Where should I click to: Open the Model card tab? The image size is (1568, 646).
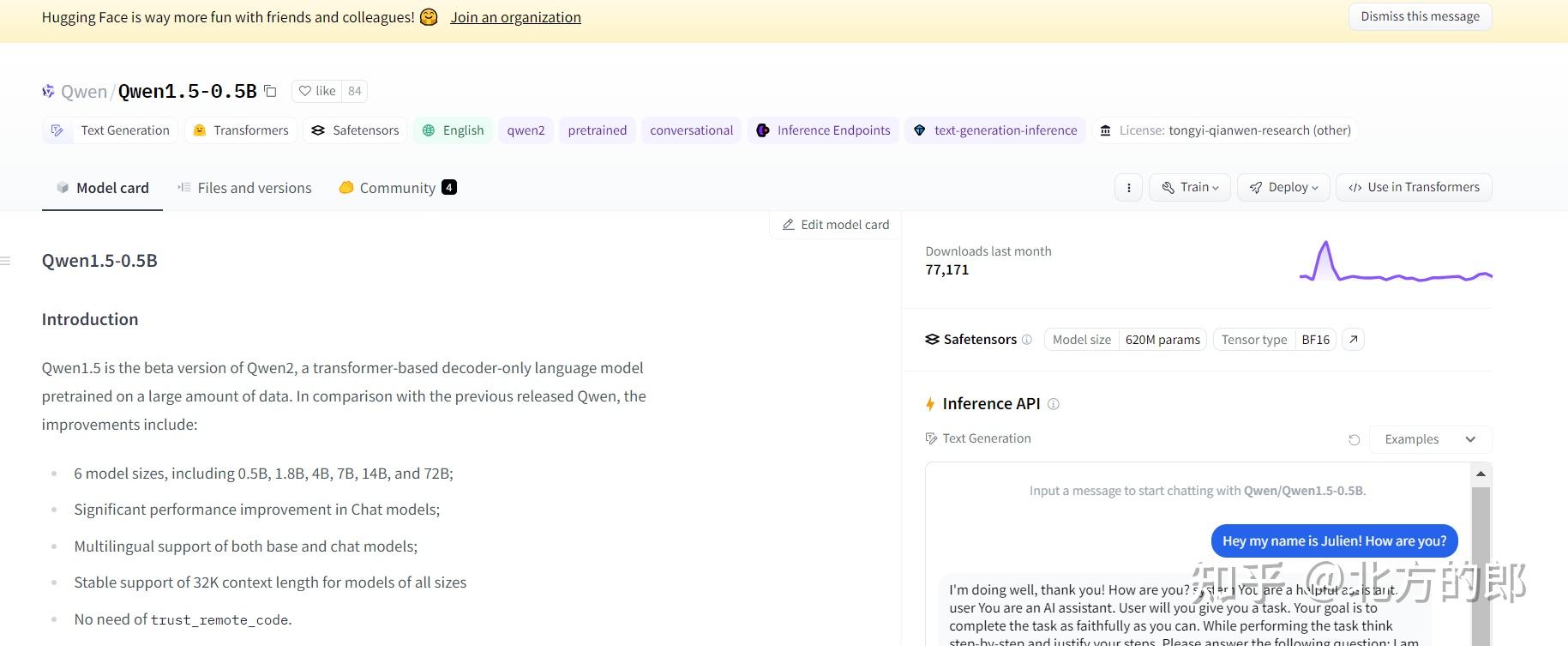pyautogui.click(x=102, y=188)
